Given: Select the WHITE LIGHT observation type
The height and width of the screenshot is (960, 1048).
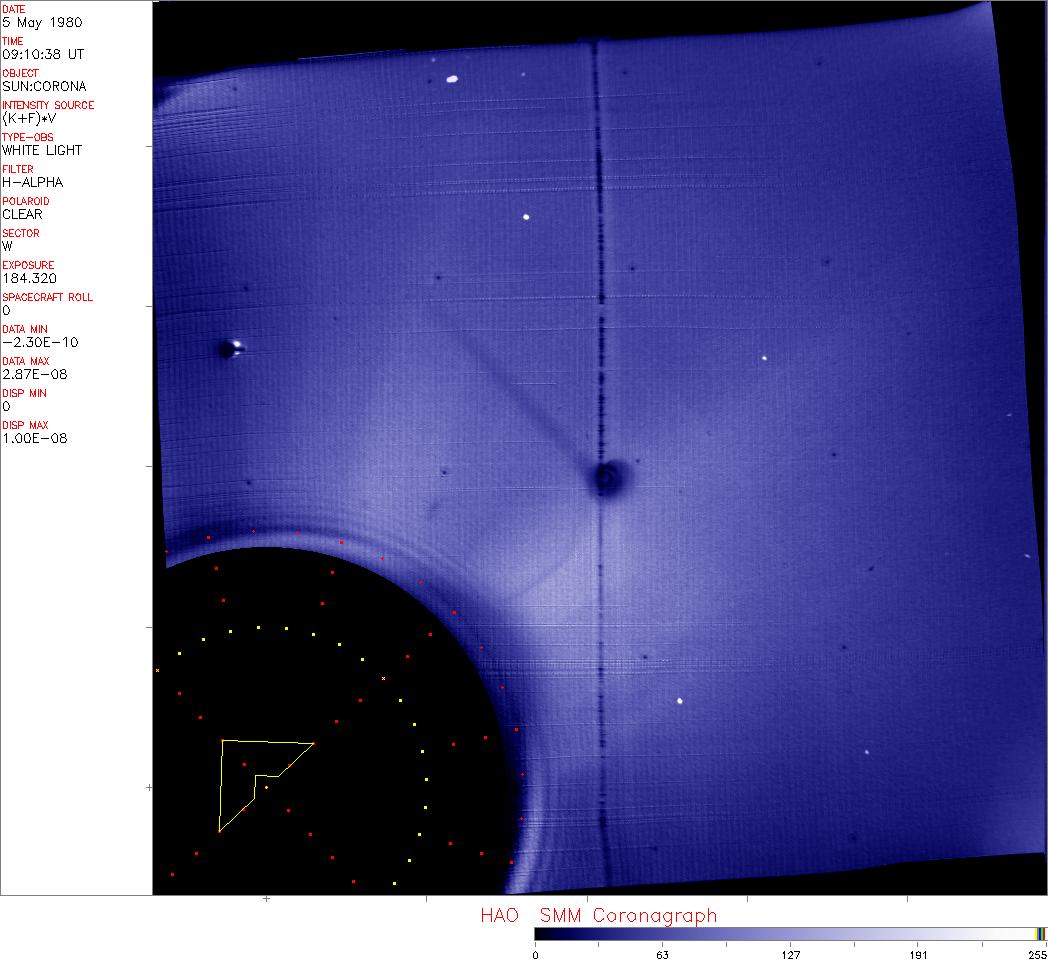Looking at the screenshot, I should point(42,150).
